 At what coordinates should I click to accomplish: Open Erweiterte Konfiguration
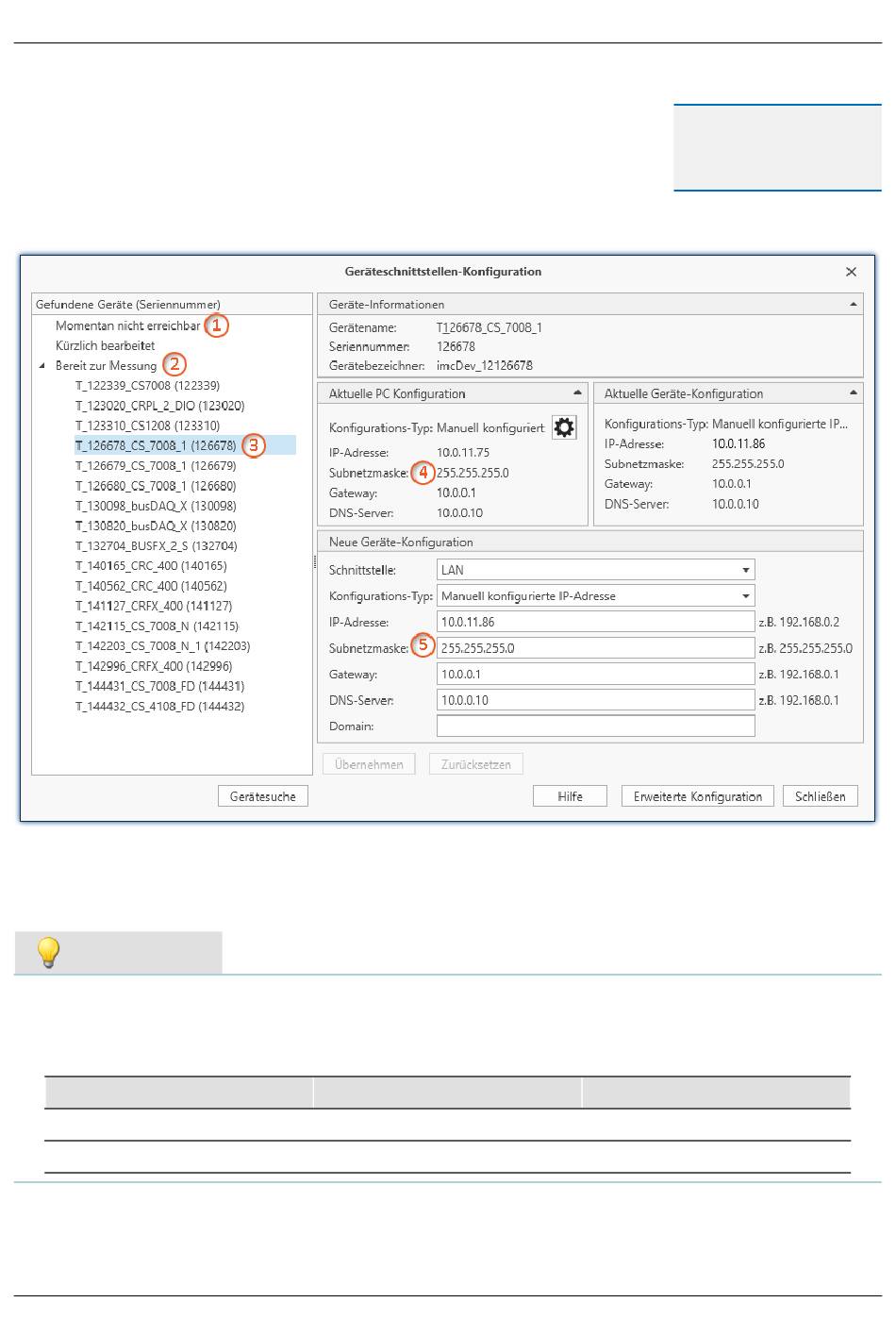coord(697,796)
